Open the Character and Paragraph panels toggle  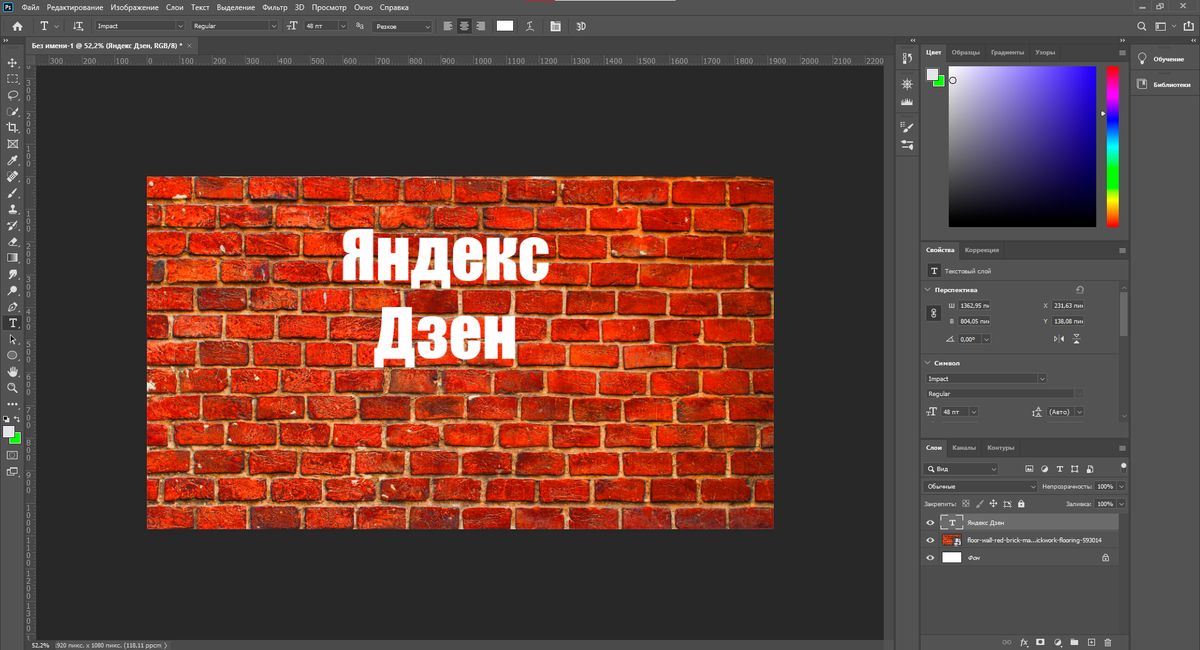[555, 26]
